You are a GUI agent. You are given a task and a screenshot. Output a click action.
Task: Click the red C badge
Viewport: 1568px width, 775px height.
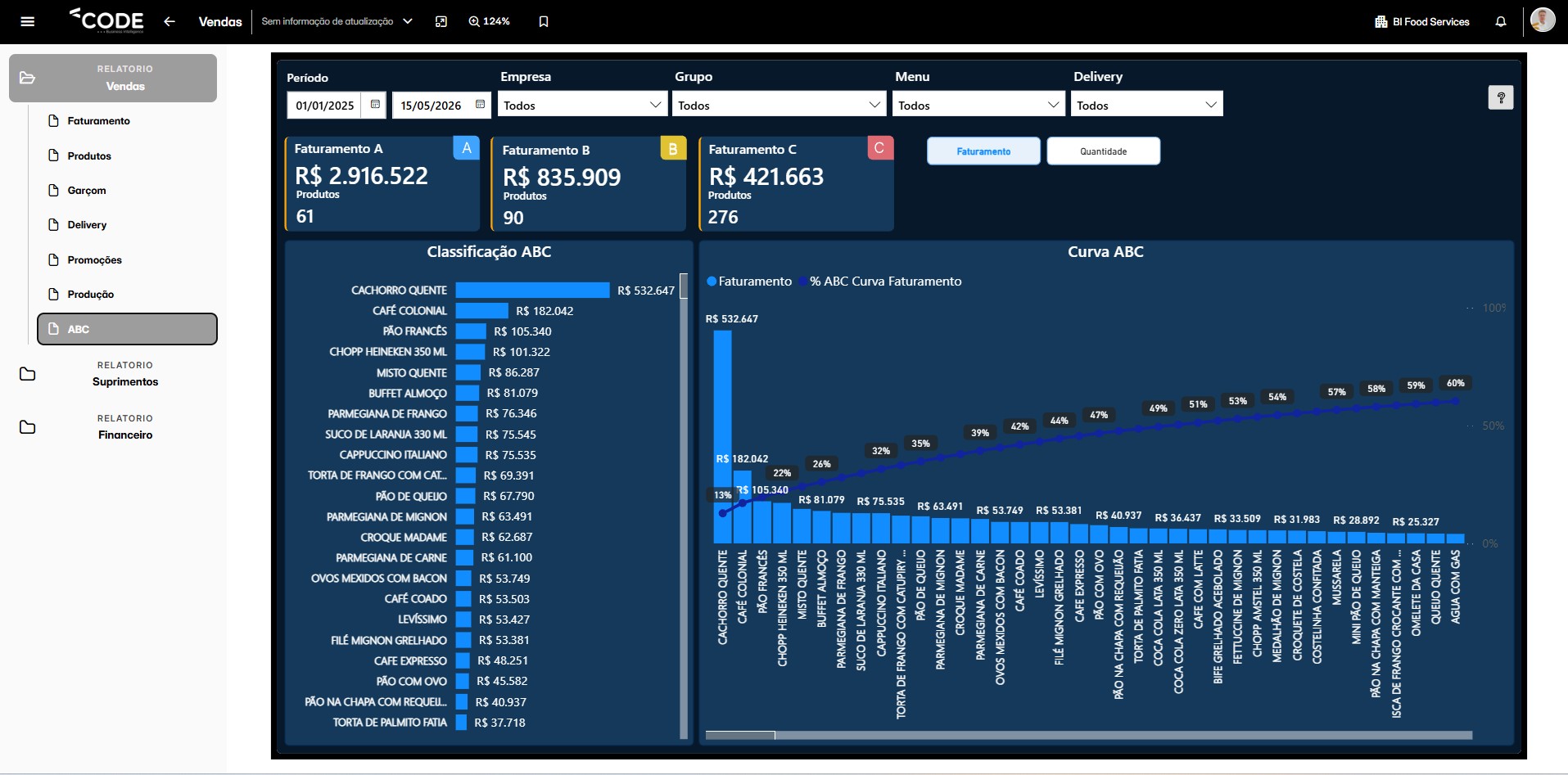879,148
